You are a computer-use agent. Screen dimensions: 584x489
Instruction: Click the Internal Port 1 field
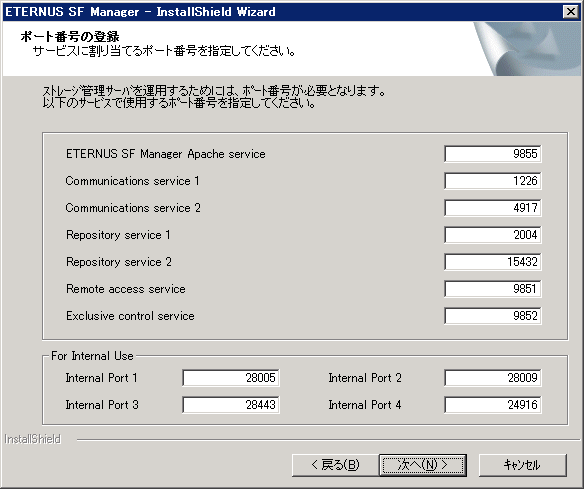pyautogui.click(x=231, y=378)
